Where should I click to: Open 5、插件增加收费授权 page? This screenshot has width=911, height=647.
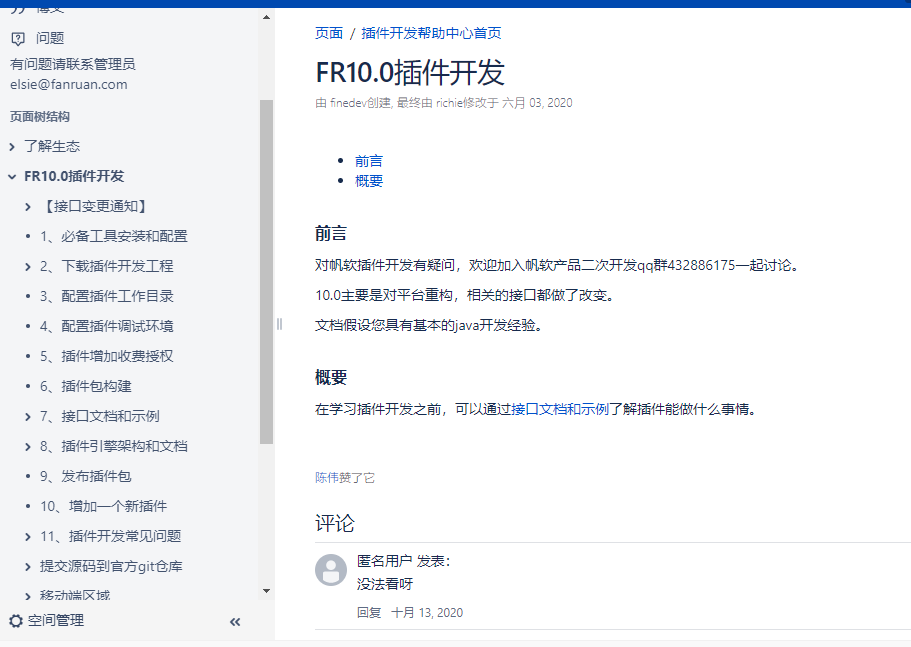(x=107, y=356)
